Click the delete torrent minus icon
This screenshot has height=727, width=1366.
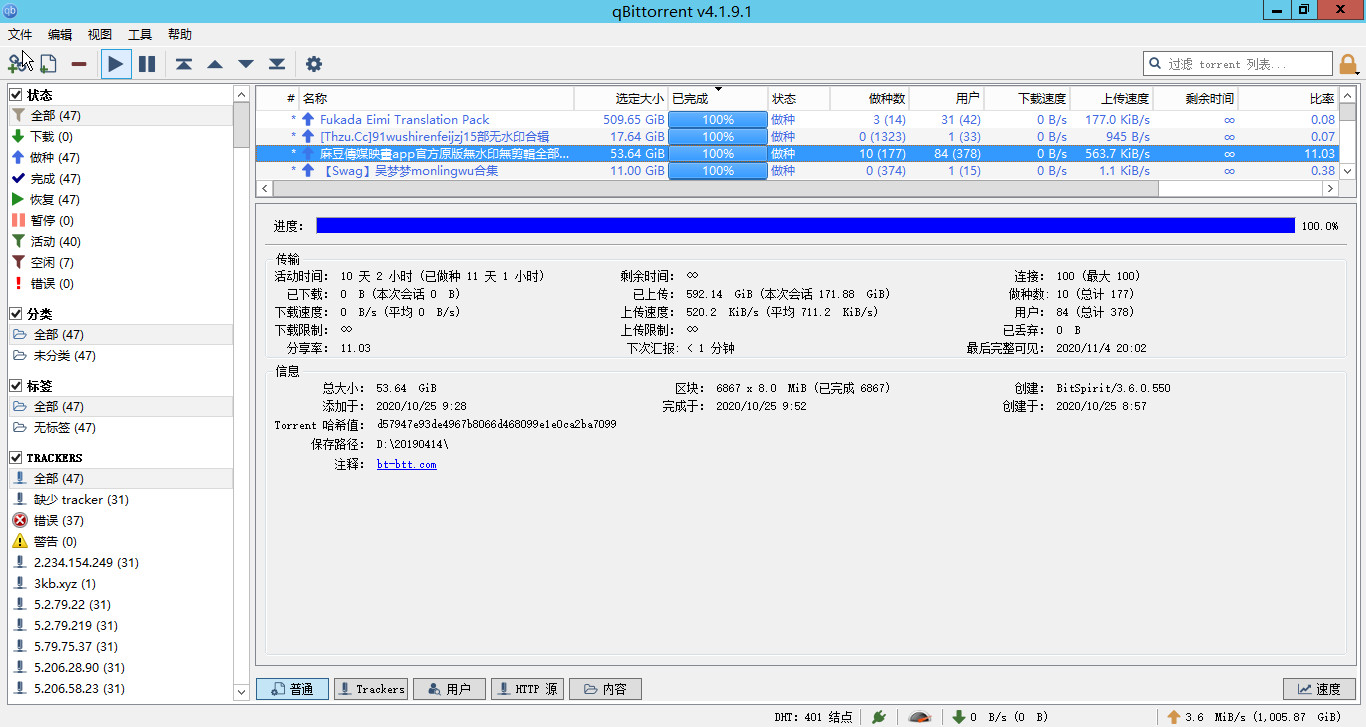pyautogui.click(x=79, y=64)
